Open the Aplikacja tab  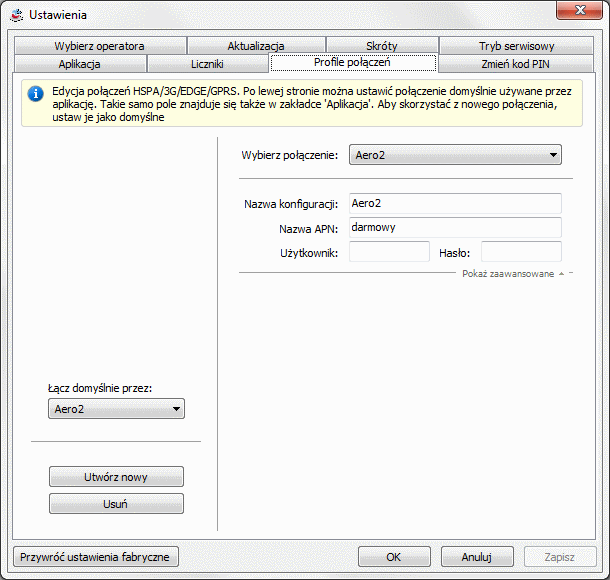pos(79,64)
